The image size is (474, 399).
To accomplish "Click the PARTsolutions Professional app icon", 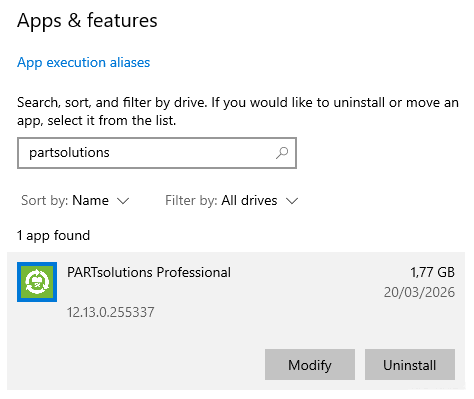I will tap(37, 282).
